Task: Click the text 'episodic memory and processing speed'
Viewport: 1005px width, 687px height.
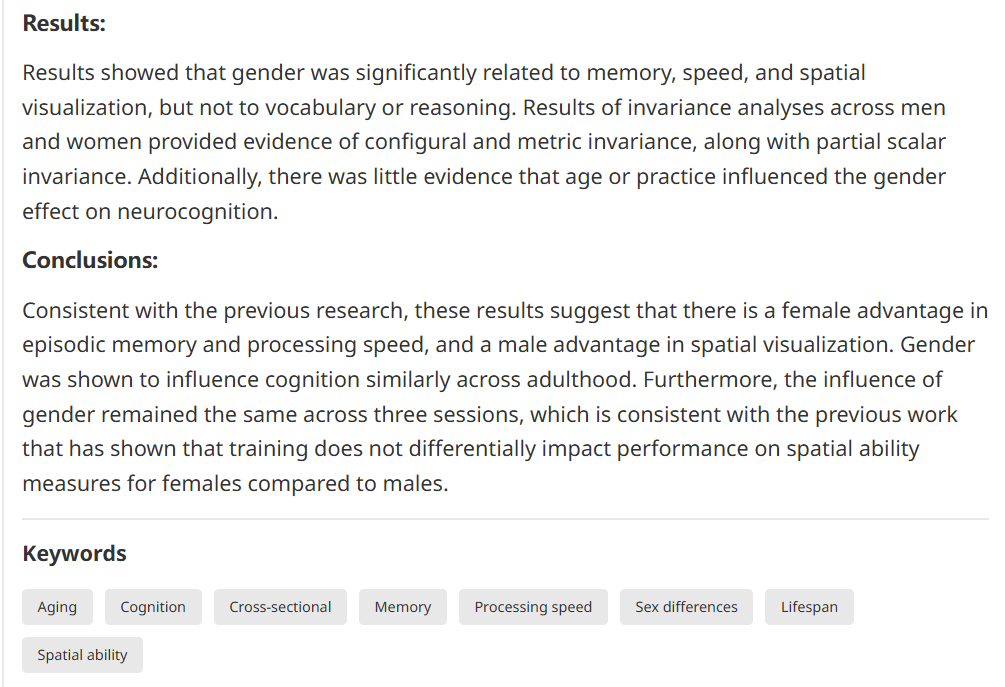Action: point(224,345)
